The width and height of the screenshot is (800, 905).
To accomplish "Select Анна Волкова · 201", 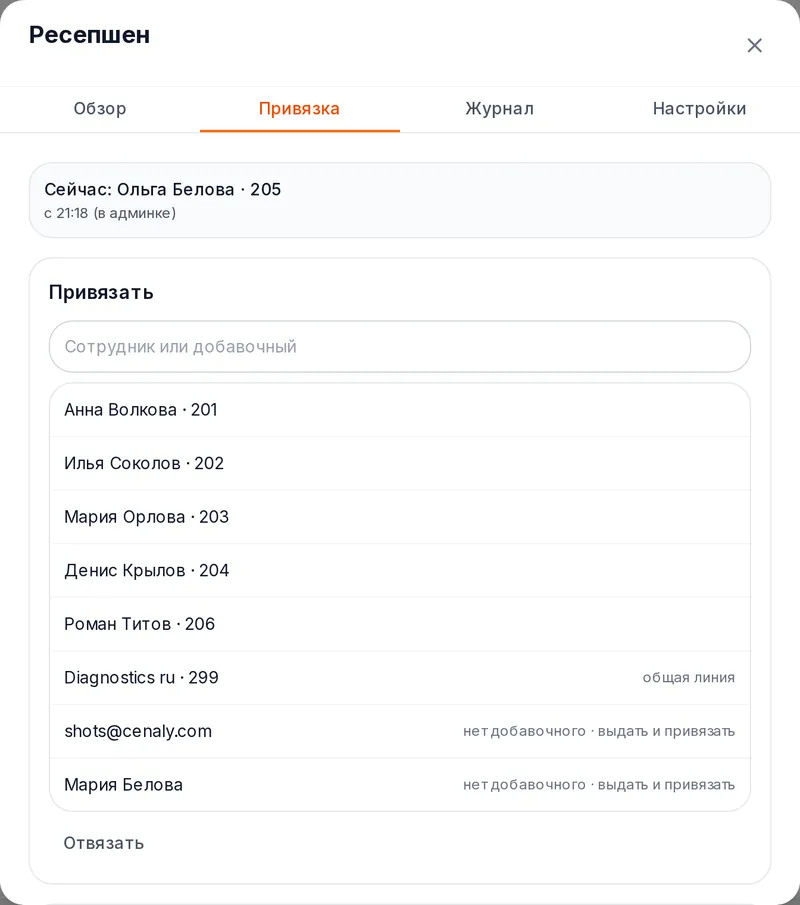I will tap(400, 410).
